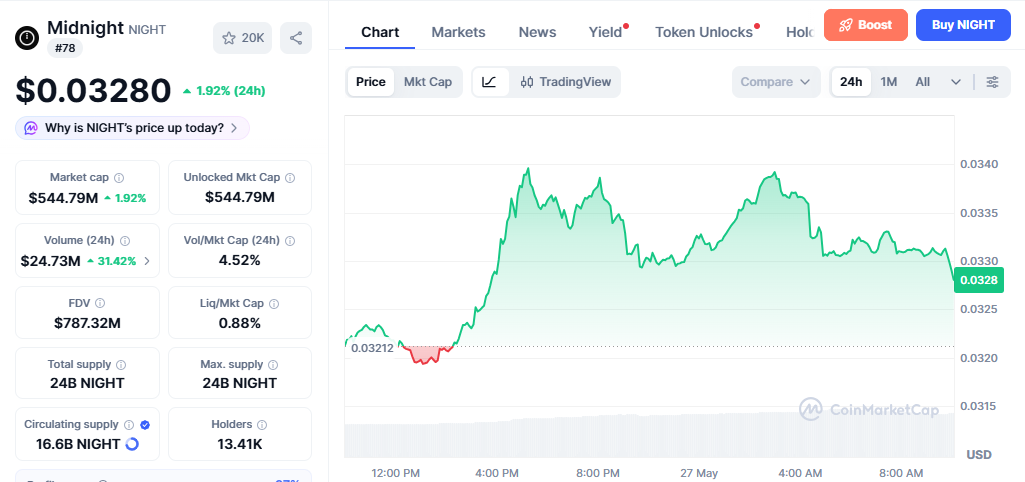Open the Chart tab
1025x482 pixels.
[380, 32]
